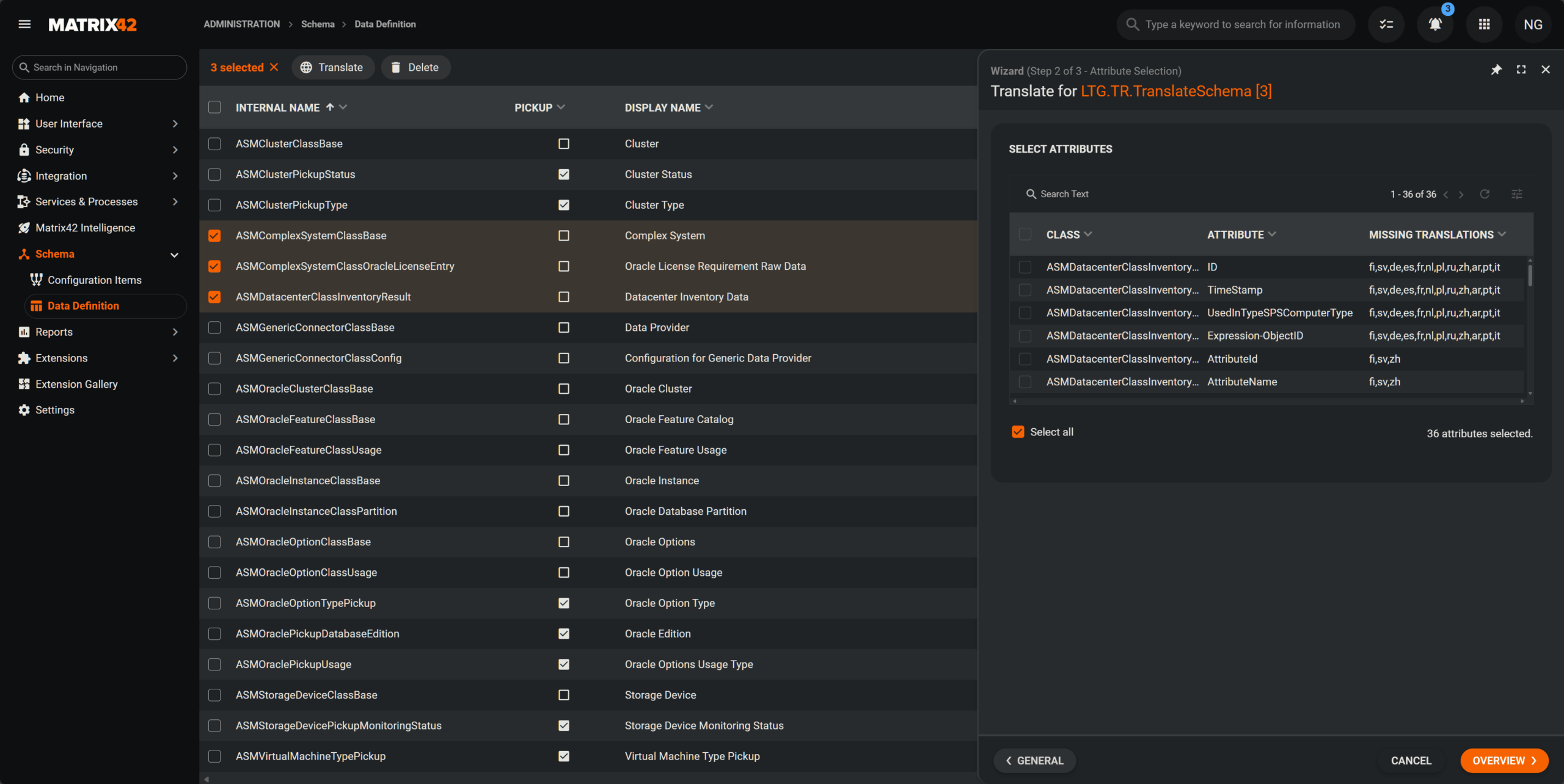The image size is (1564, 784).
Task: Open the ATTRIBUTE column dropdown
Action: 1272,234
